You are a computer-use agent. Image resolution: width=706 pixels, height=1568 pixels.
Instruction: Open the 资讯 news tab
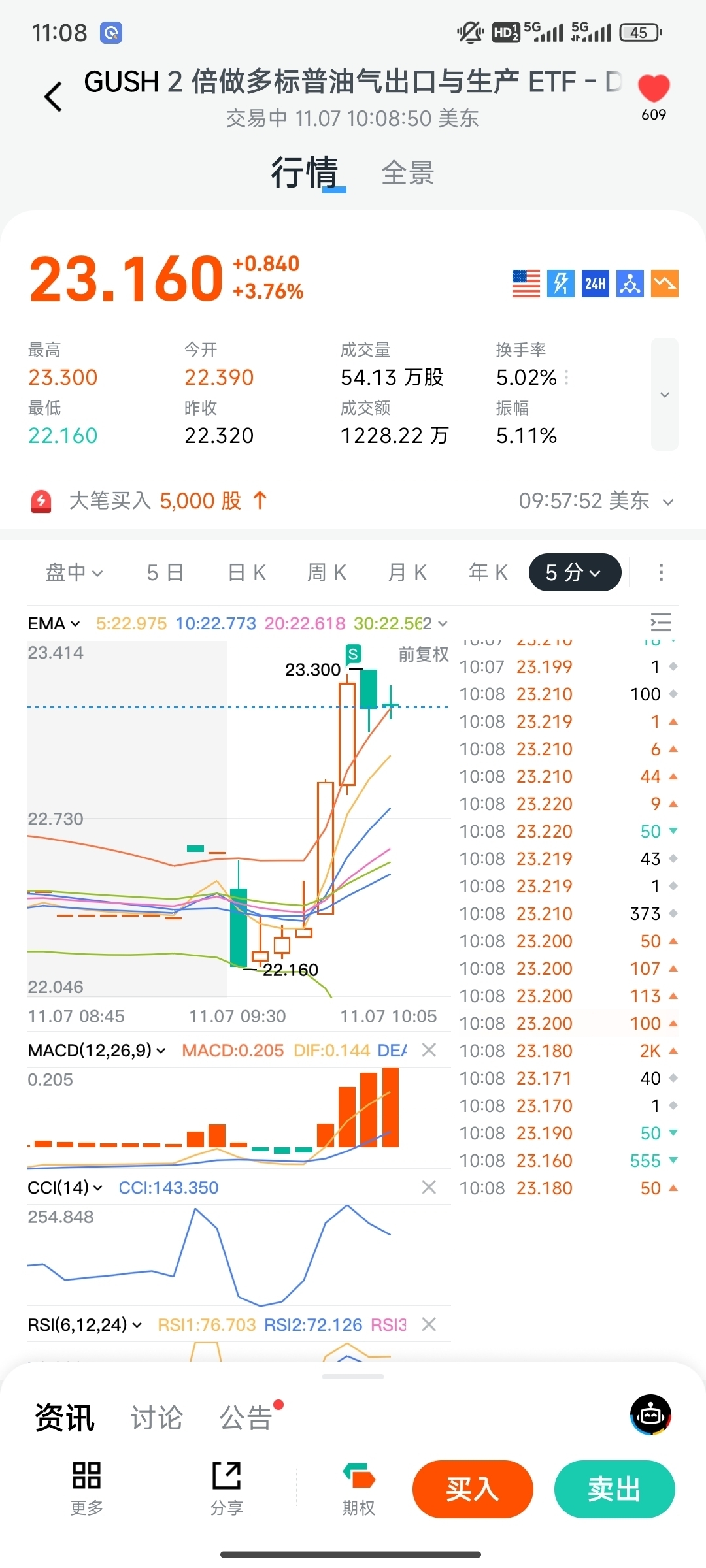click(65, 1417)
